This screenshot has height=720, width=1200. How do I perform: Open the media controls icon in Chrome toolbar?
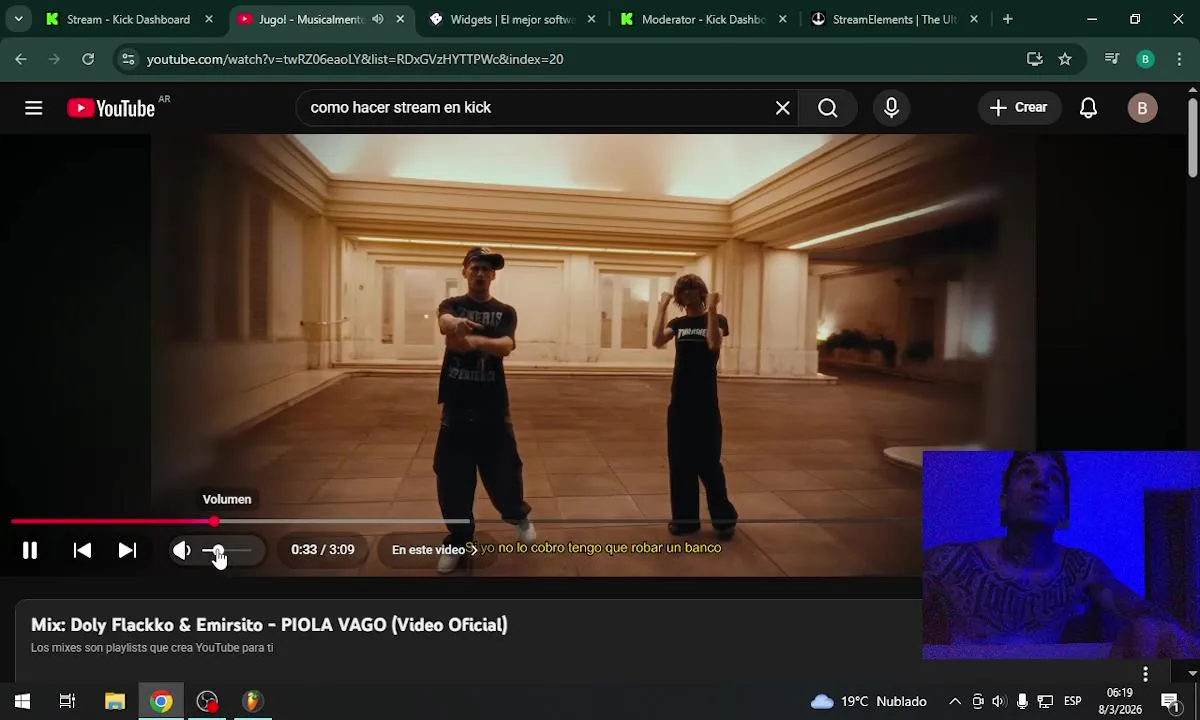coord(1112,59)
